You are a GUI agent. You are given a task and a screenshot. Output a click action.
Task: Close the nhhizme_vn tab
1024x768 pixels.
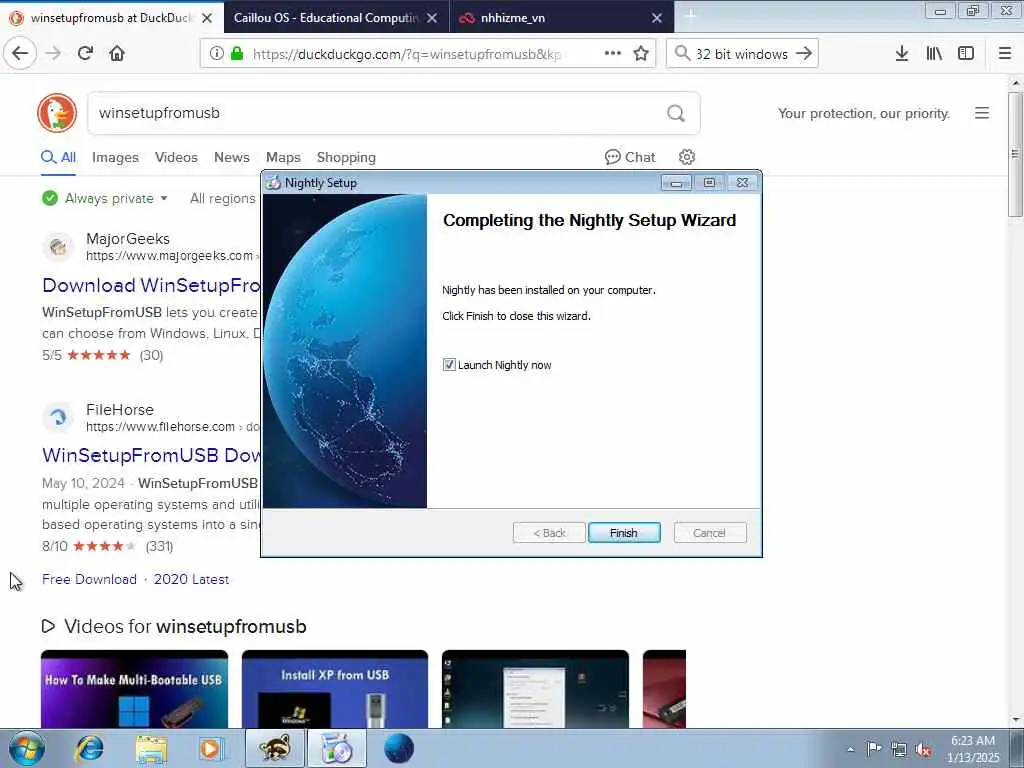(657, 18)
